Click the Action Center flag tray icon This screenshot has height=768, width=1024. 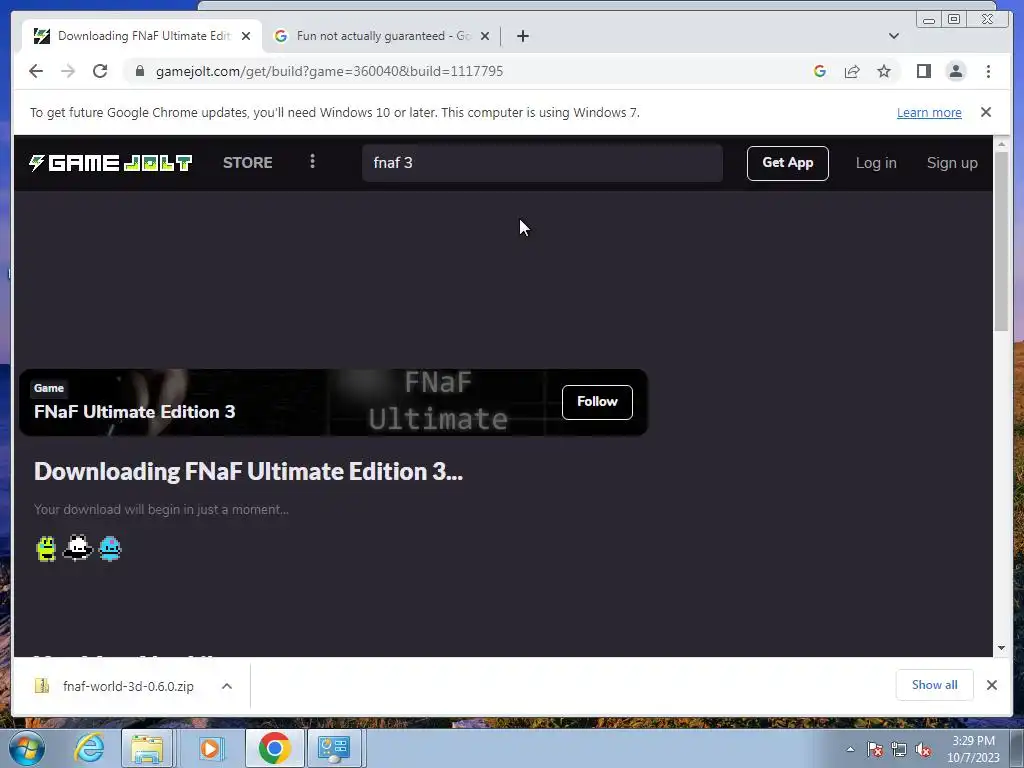point(875,750)
